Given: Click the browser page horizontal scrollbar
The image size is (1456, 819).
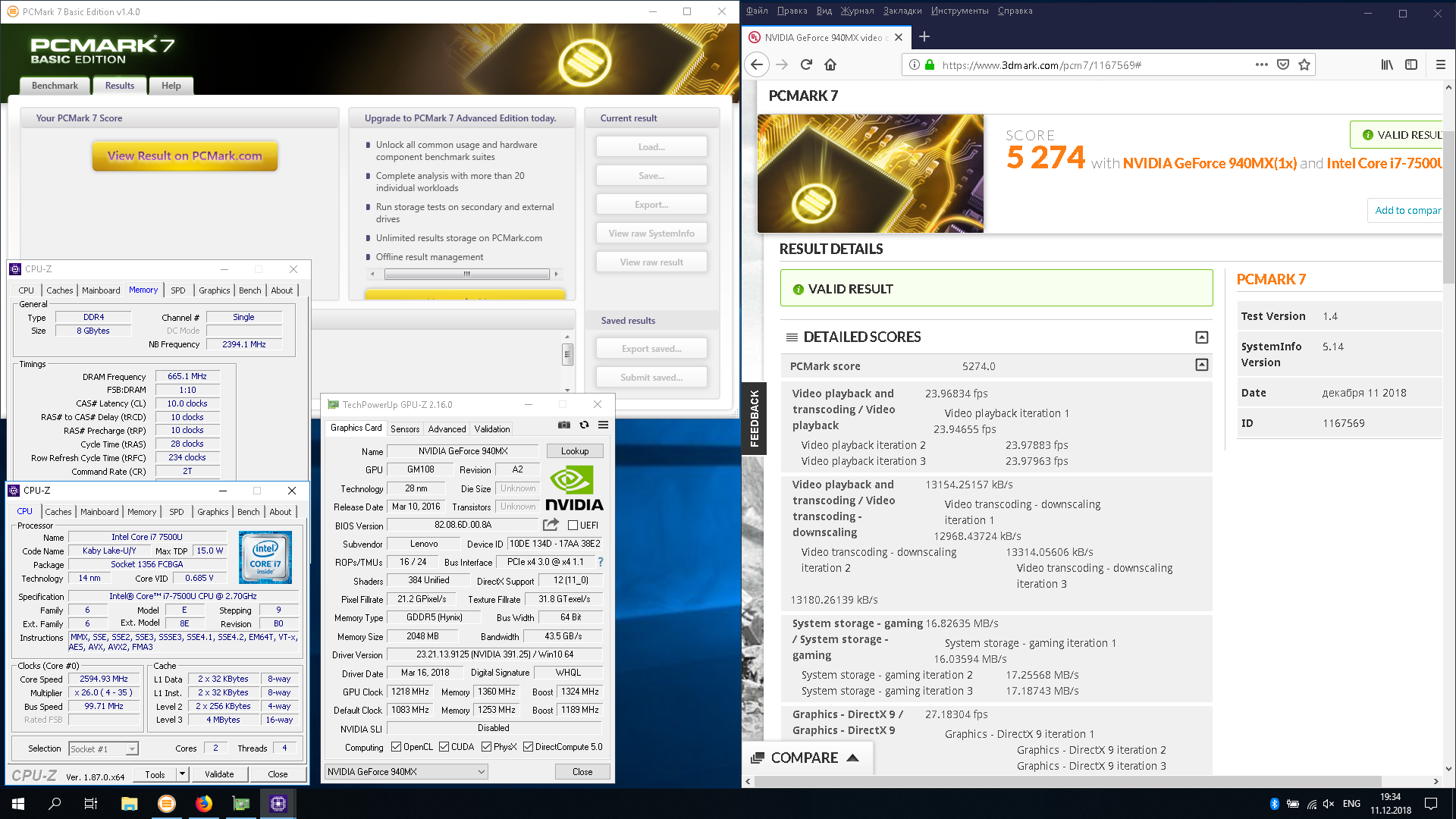Looking at the screenshot, I should click(x=1092, y=781).
